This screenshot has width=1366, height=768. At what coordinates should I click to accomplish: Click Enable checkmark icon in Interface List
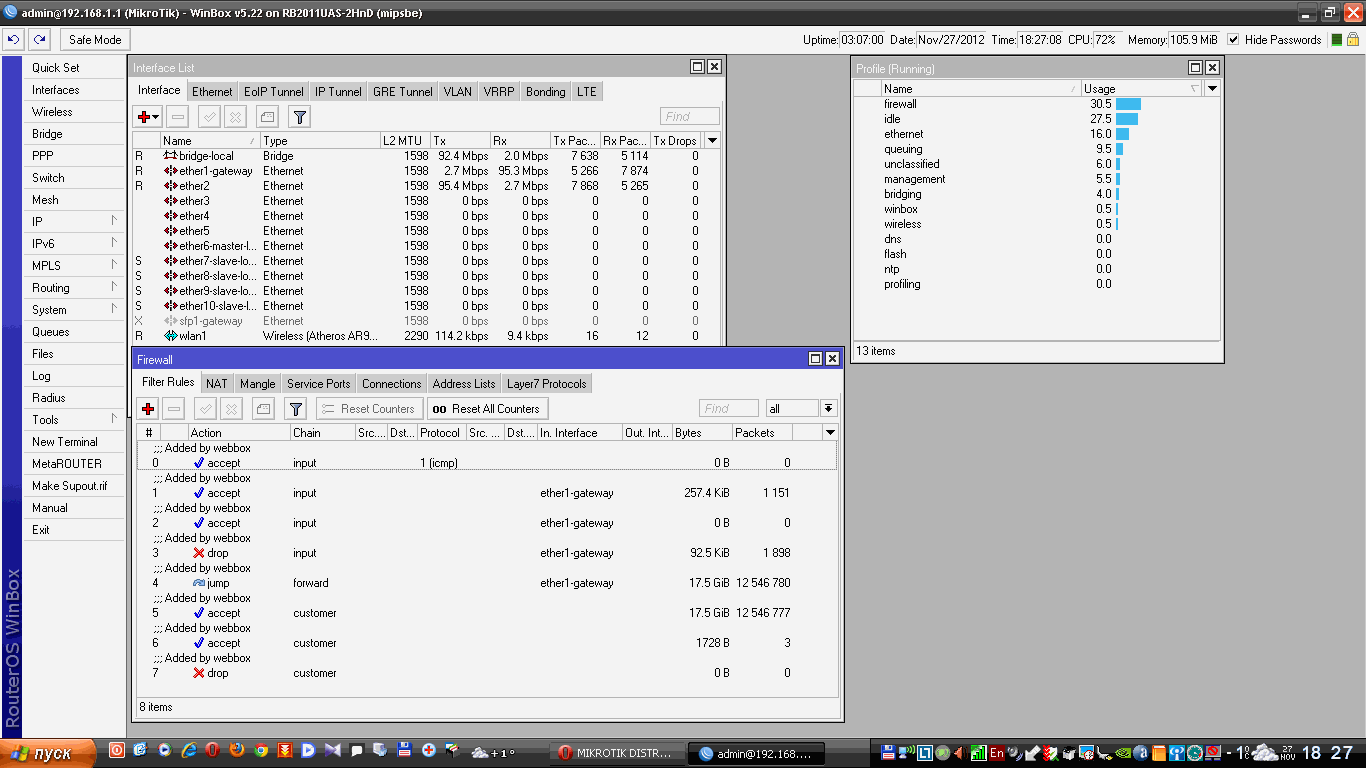click(x=209, y=117)
